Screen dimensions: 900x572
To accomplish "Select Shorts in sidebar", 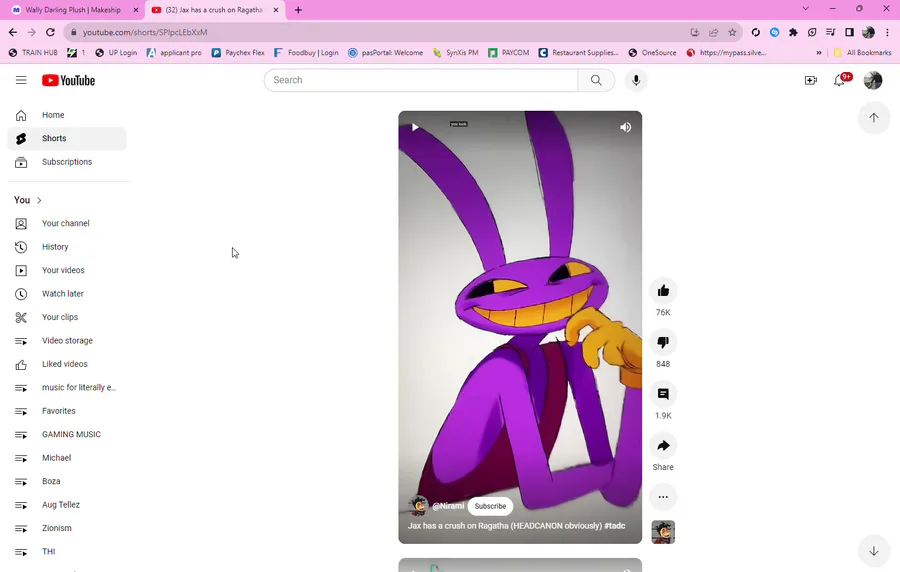I will [67, 139].
